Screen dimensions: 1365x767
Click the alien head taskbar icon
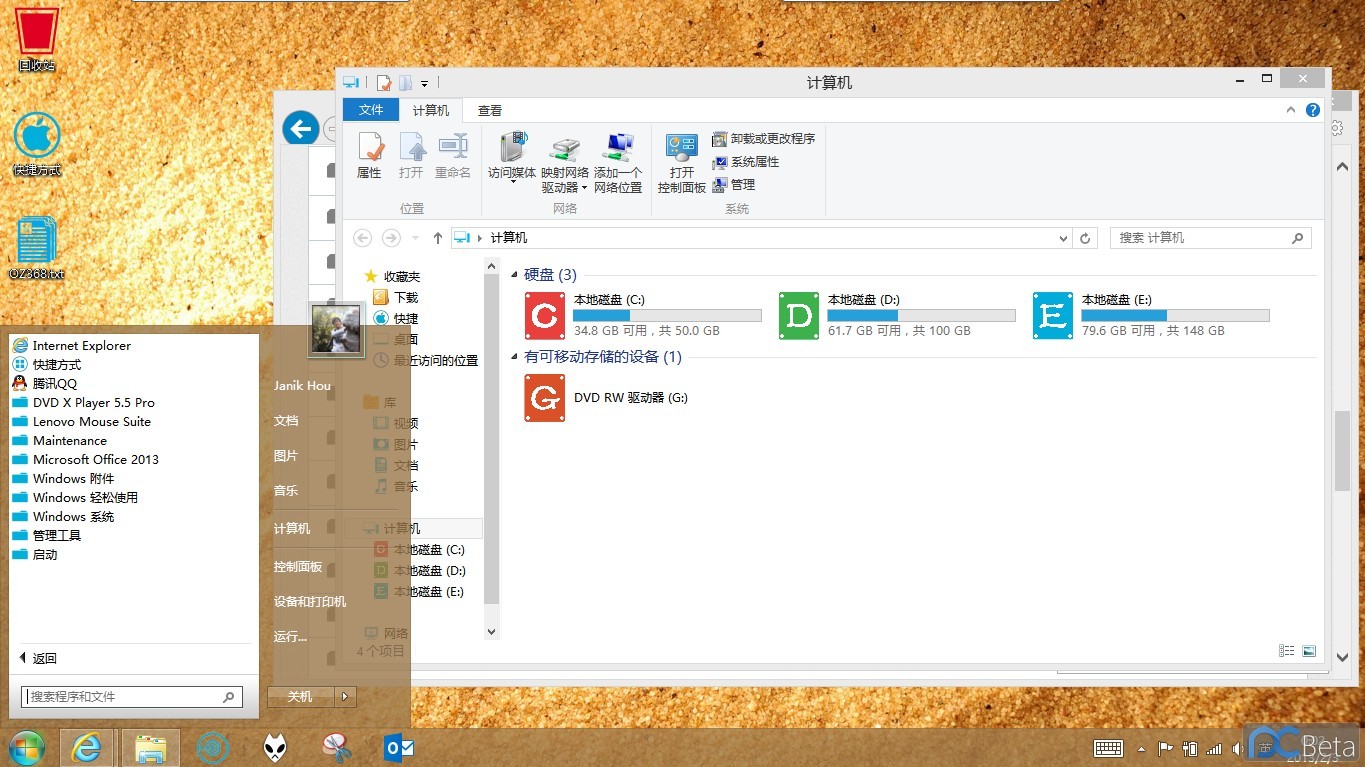pyautogui.click(x=274, y=747)
